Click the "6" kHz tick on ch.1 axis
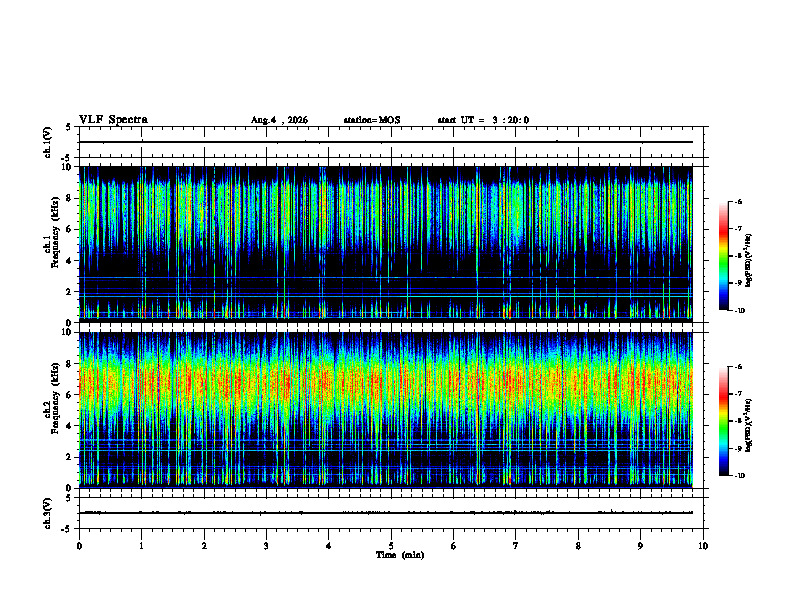This screenshot has width=792, height=612. (70, 229)
